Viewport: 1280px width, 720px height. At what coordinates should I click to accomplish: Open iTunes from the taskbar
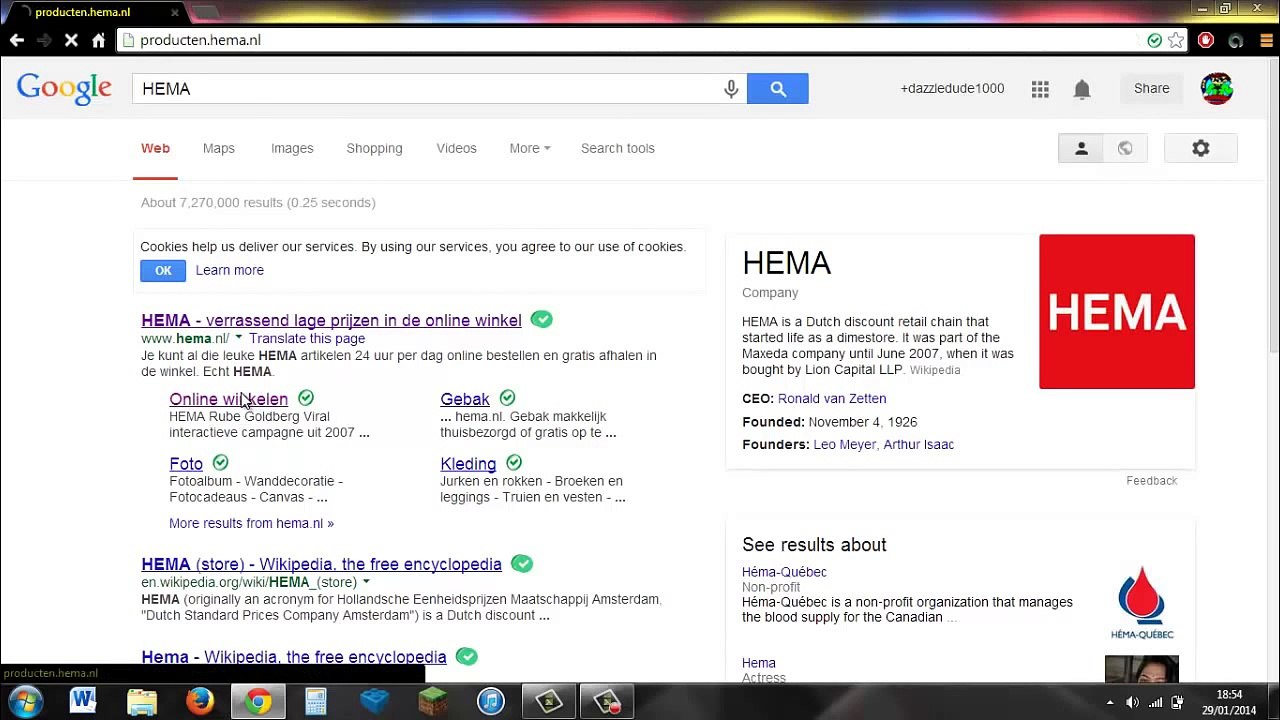point(490,701)
